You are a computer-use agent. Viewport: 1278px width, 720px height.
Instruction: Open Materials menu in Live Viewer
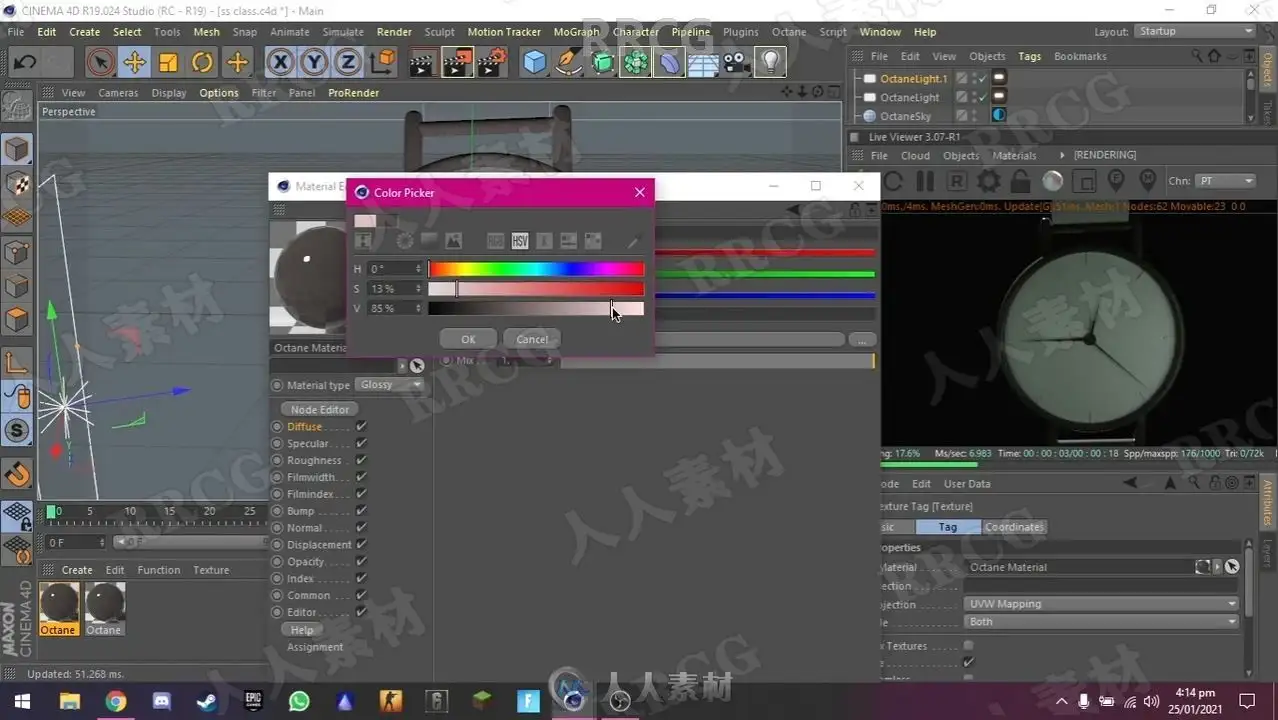click(x=1014, y=156)
